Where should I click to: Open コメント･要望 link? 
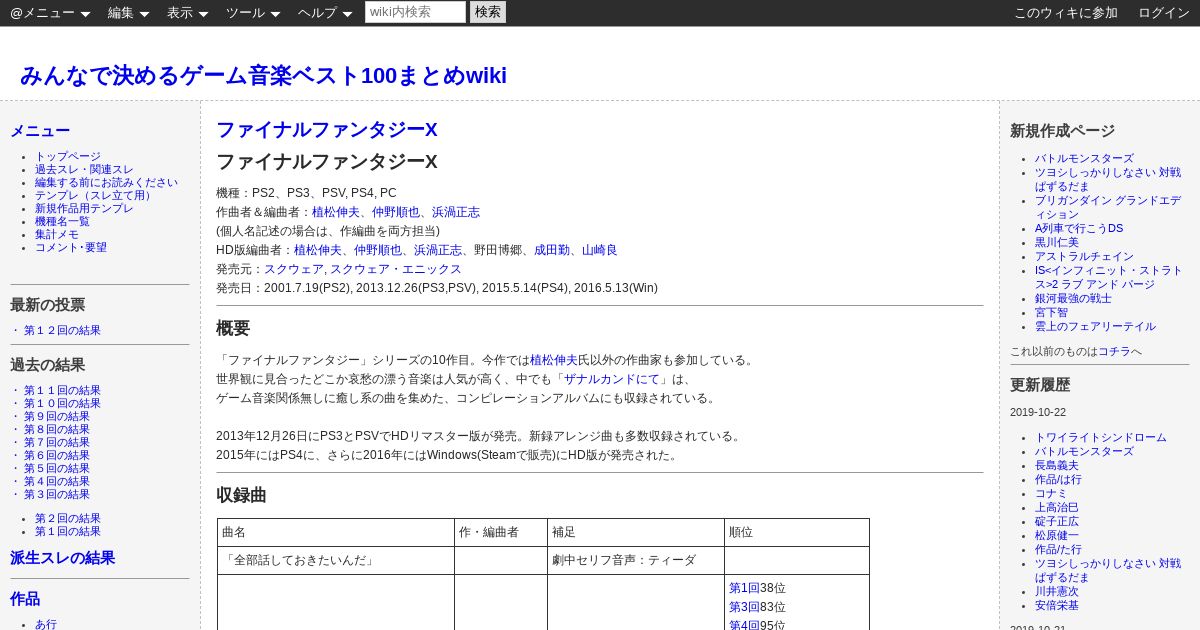pos(71,248)
